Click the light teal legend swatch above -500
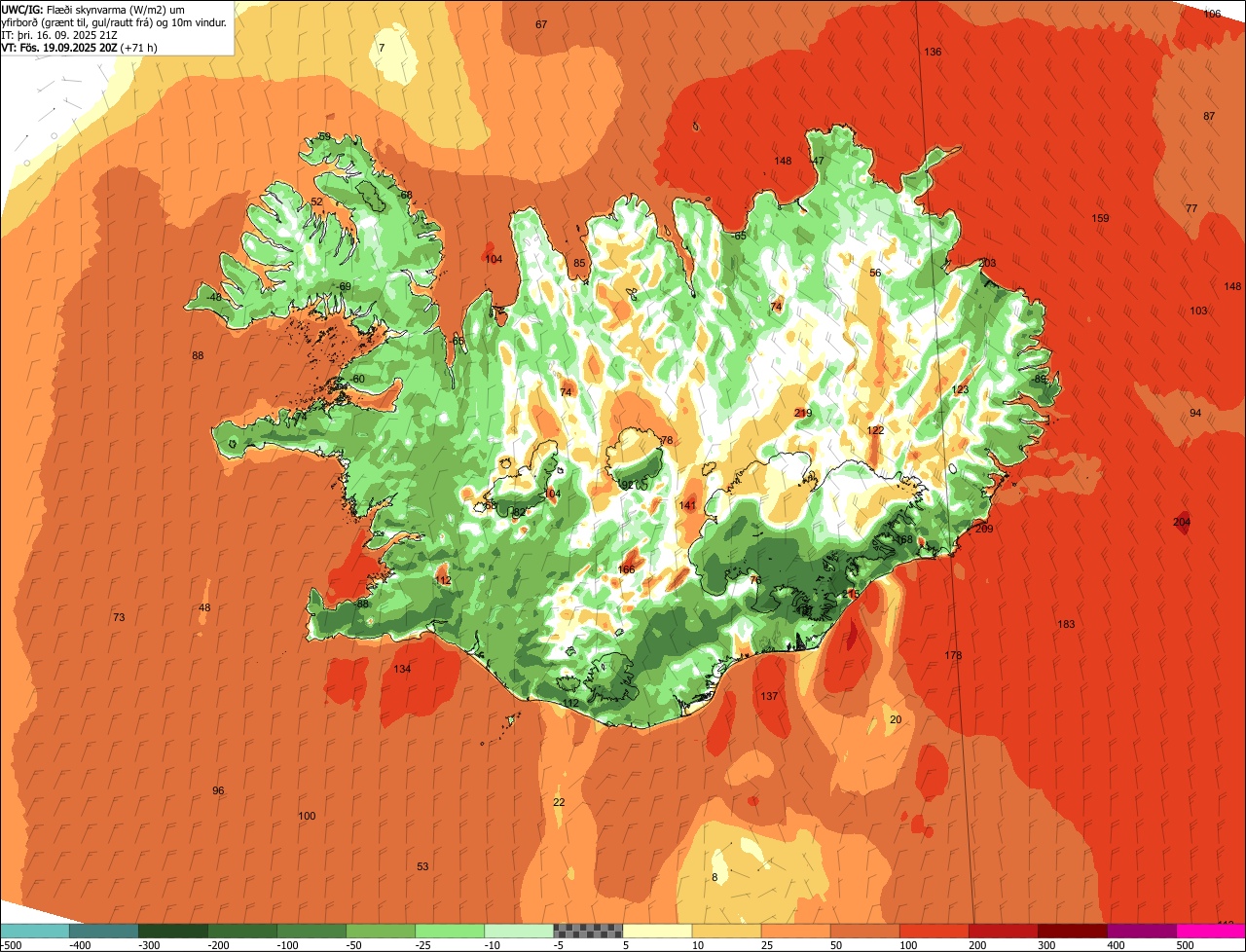This screenshot has width=1246, height=952. point(34,931)
